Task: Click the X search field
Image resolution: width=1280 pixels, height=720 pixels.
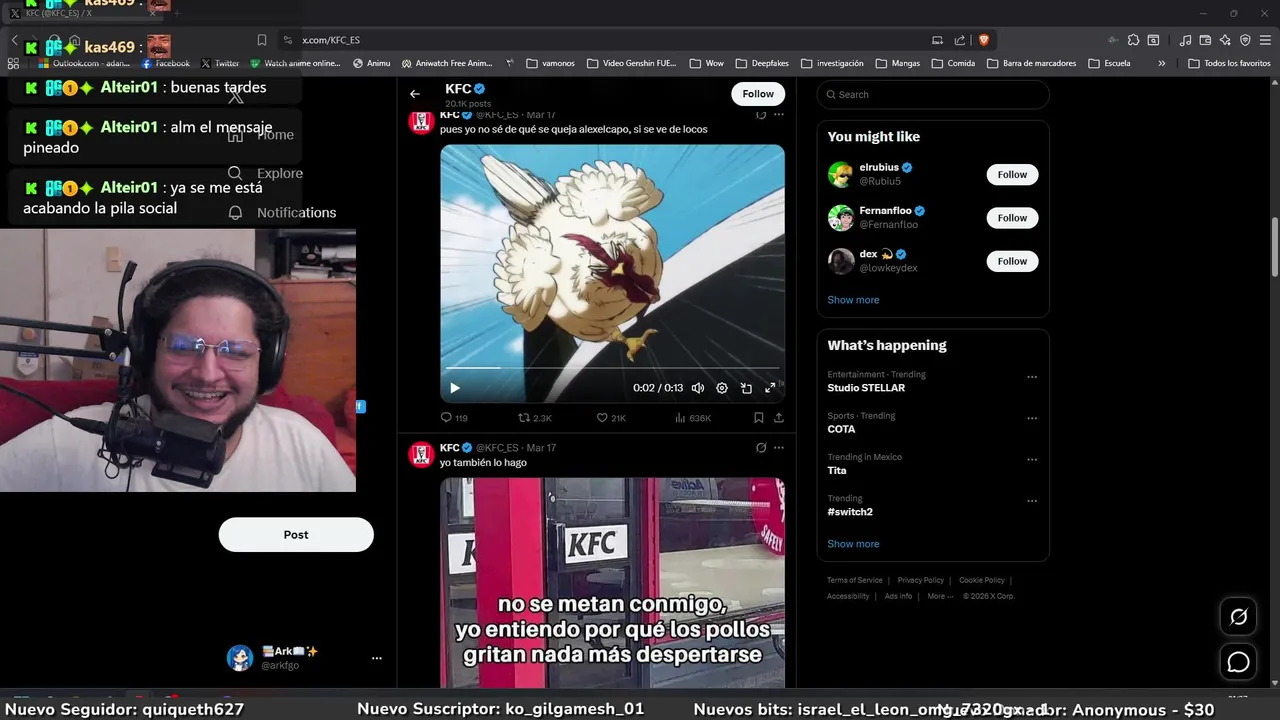Action: [x=933, y=94]
